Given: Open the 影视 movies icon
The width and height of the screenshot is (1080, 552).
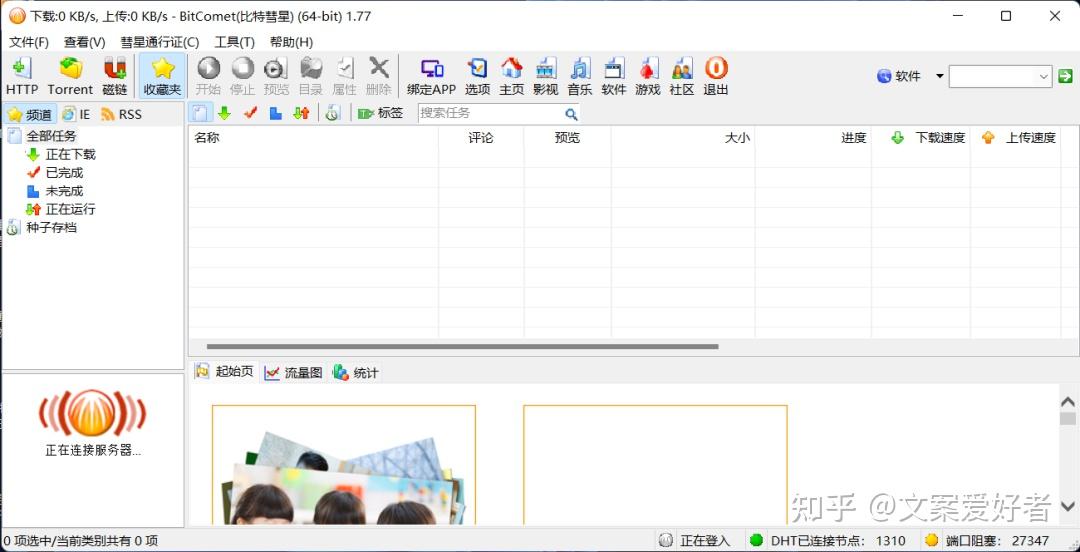Looking at the screenshot, I should pos(546,76).
